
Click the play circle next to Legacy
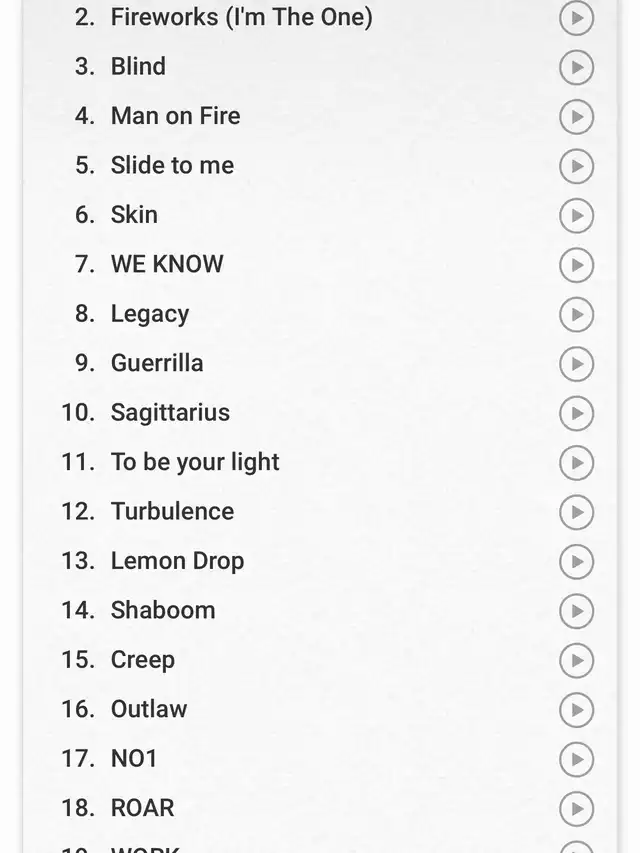coord(576,314)
